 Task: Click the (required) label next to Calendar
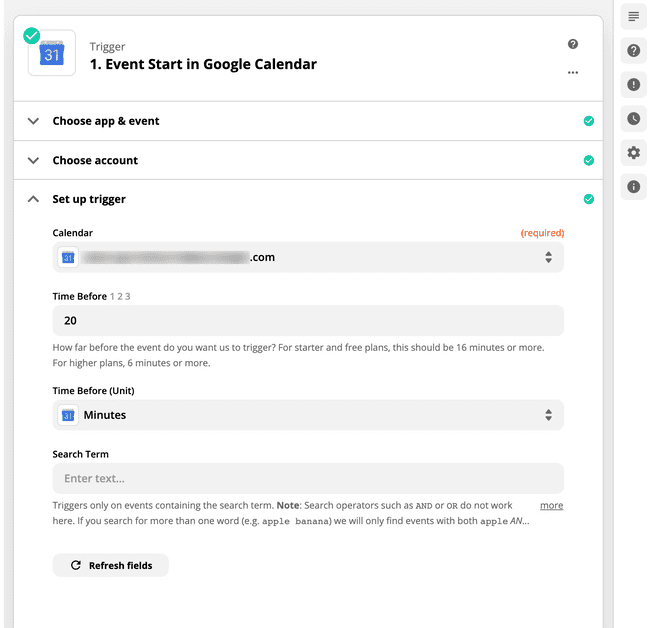542,233
